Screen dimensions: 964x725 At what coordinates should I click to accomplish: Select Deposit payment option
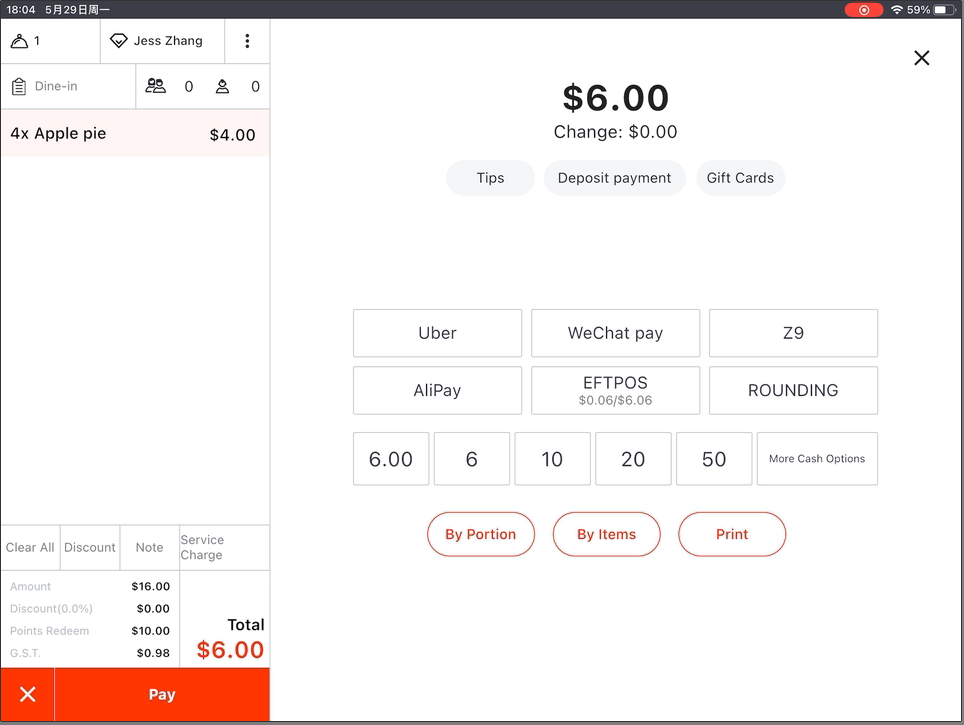point(614,178)
